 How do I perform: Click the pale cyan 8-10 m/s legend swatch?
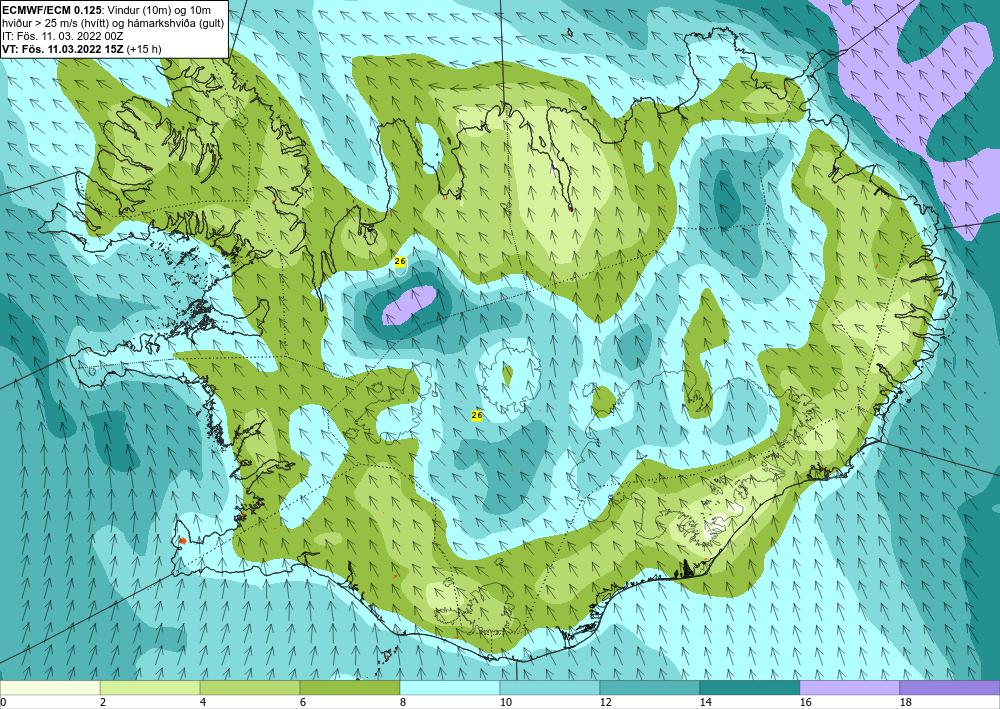tap(450, 688)
